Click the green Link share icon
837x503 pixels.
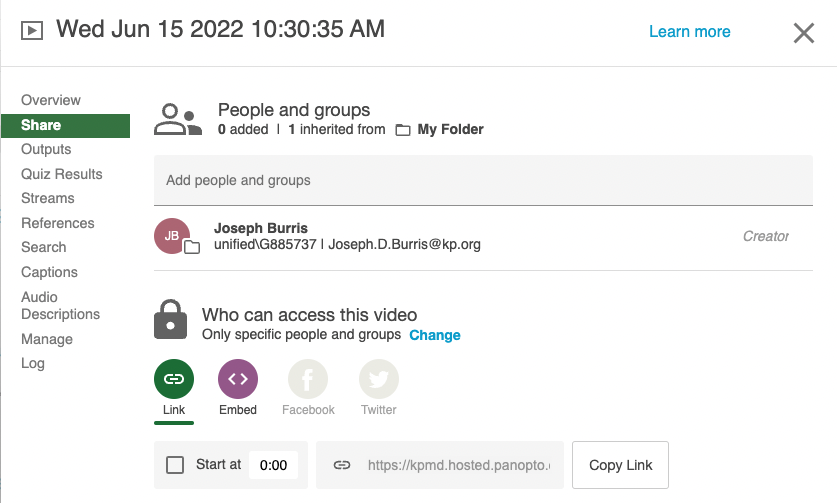click(x=174, y=379)
